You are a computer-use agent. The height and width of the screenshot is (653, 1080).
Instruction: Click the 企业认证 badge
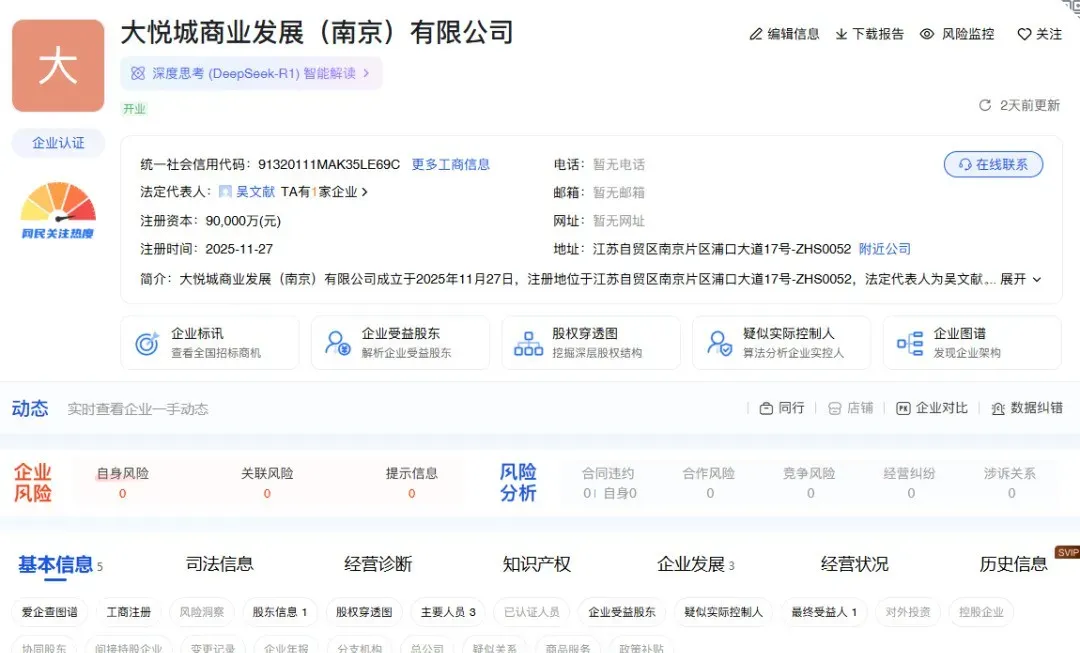point(59,143)
